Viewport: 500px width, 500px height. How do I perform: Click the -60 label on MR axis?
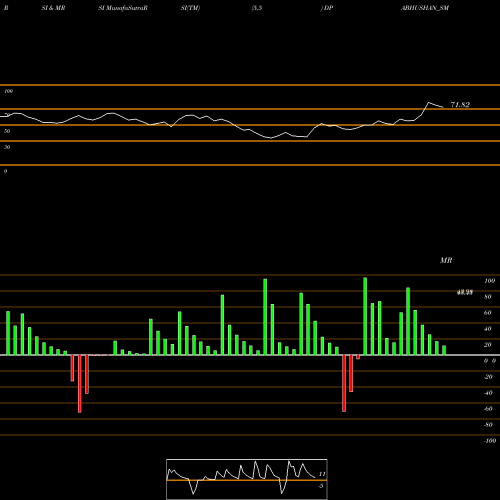(488, 409)
